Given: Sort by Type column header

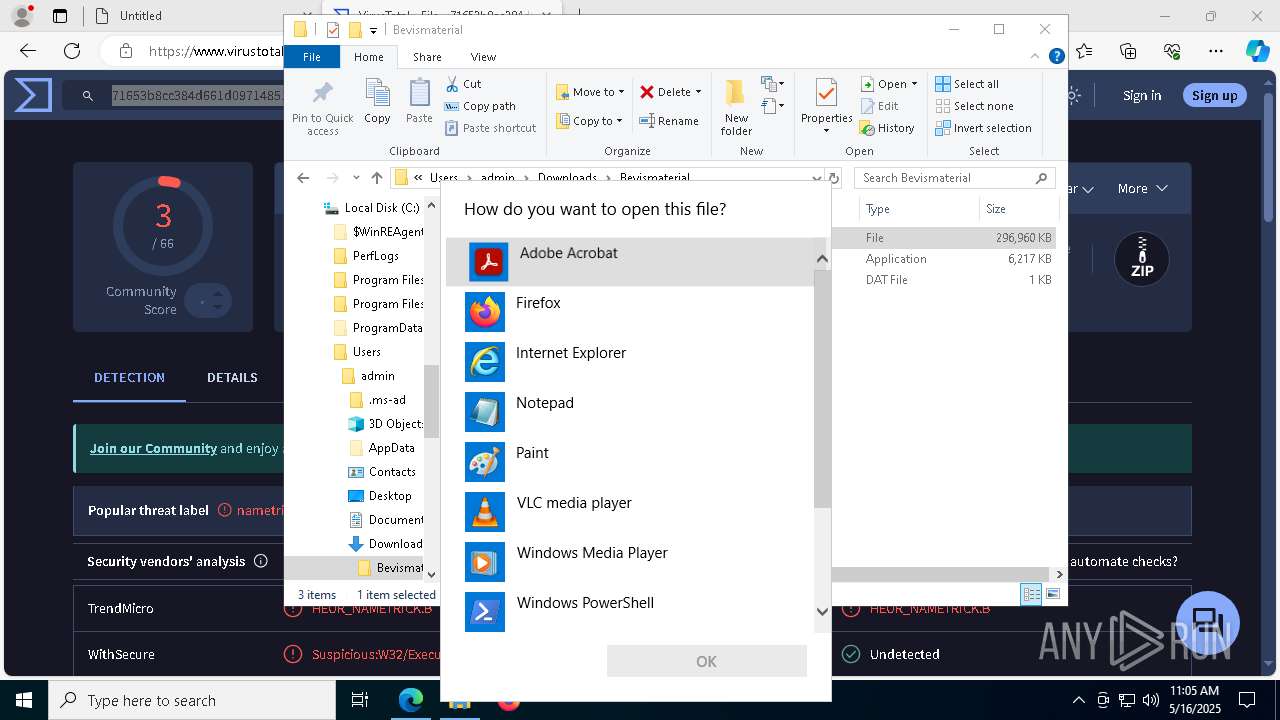Looking at the screenshot, I should (918, 209).
